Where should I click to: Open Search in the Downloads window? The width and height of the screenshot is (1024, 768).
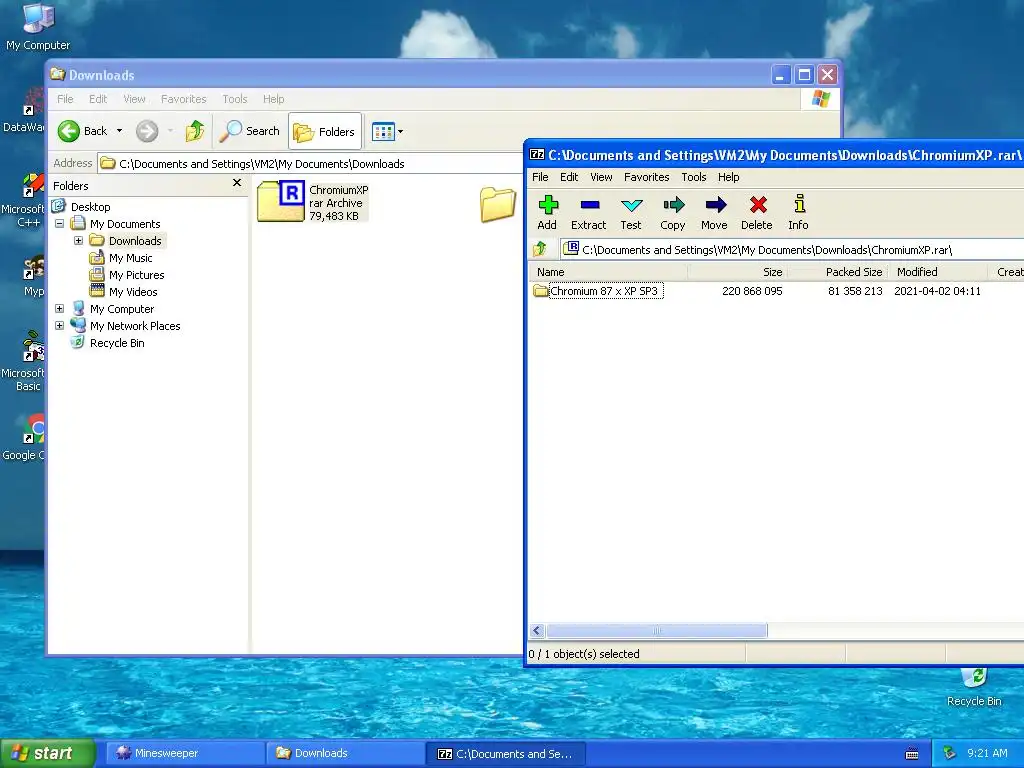pos(250,131)
